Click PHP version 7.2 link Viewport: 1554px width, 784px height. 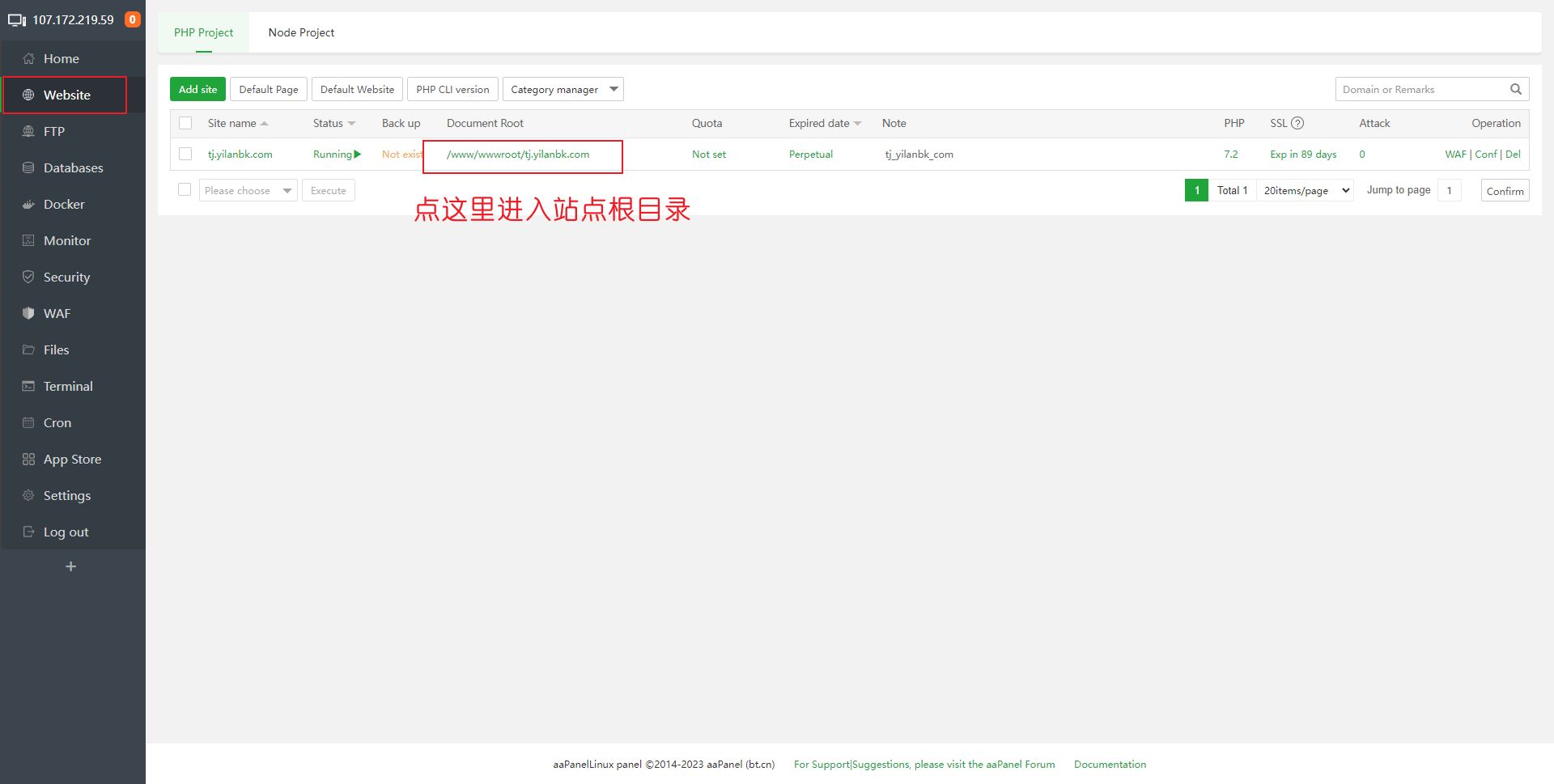(x=1230, y=154)
